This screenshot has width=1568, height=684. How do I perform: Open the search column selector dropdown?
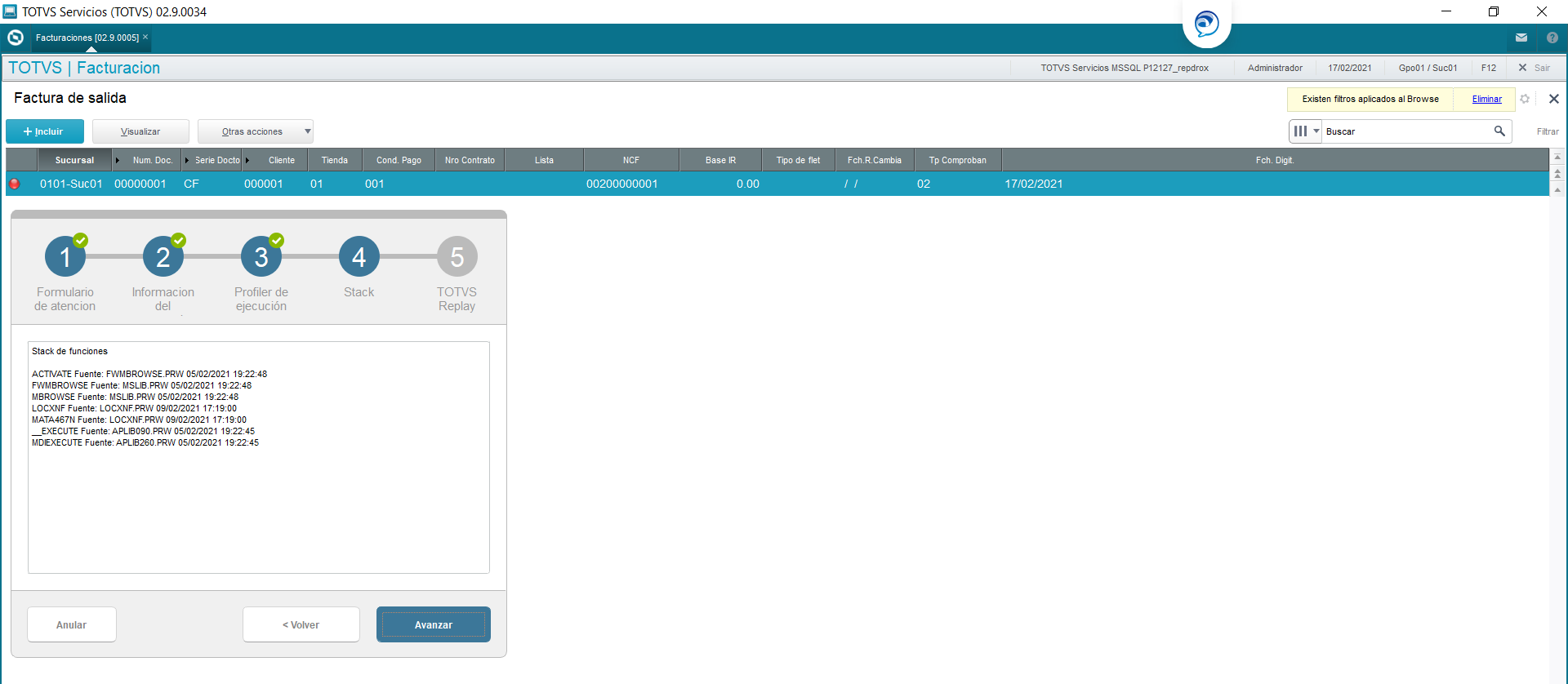click(x=1306, y=131)
